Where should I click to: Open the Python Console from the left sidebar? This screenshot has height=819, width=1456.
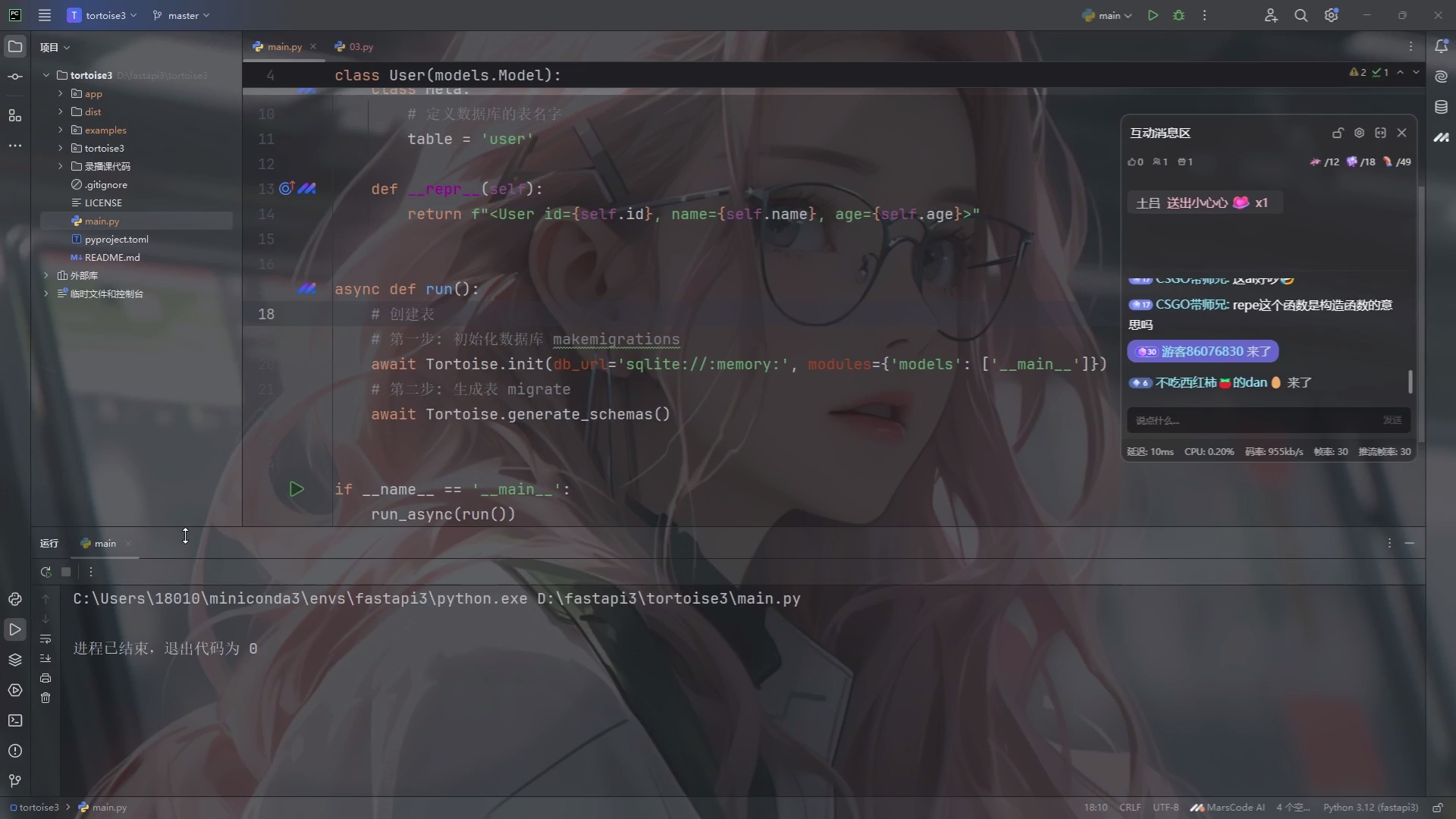[x=15, y=599]
